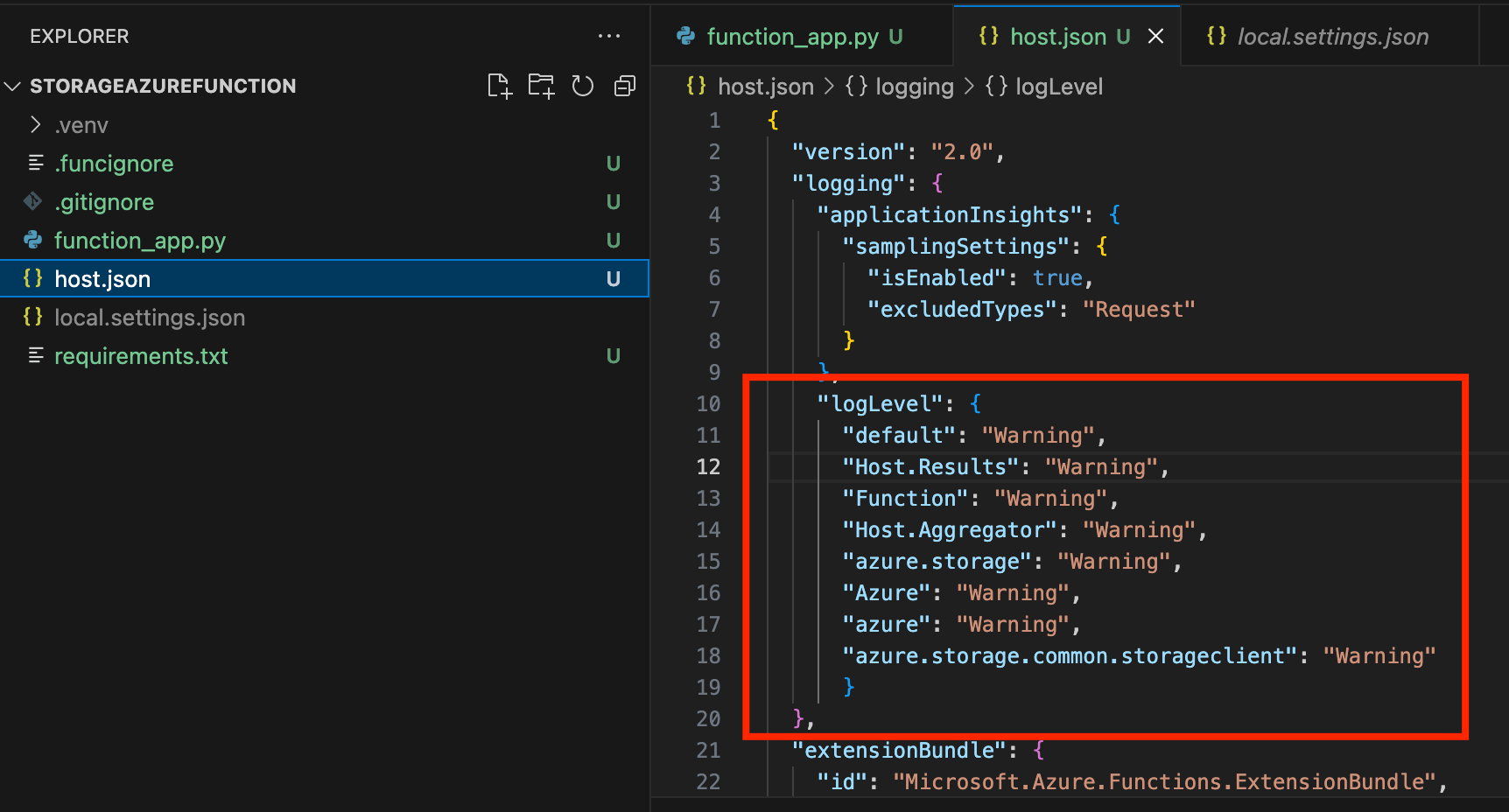Open requirements.txt in the file tree
The height and width of the screenshot is (812, 1509).
324,356
